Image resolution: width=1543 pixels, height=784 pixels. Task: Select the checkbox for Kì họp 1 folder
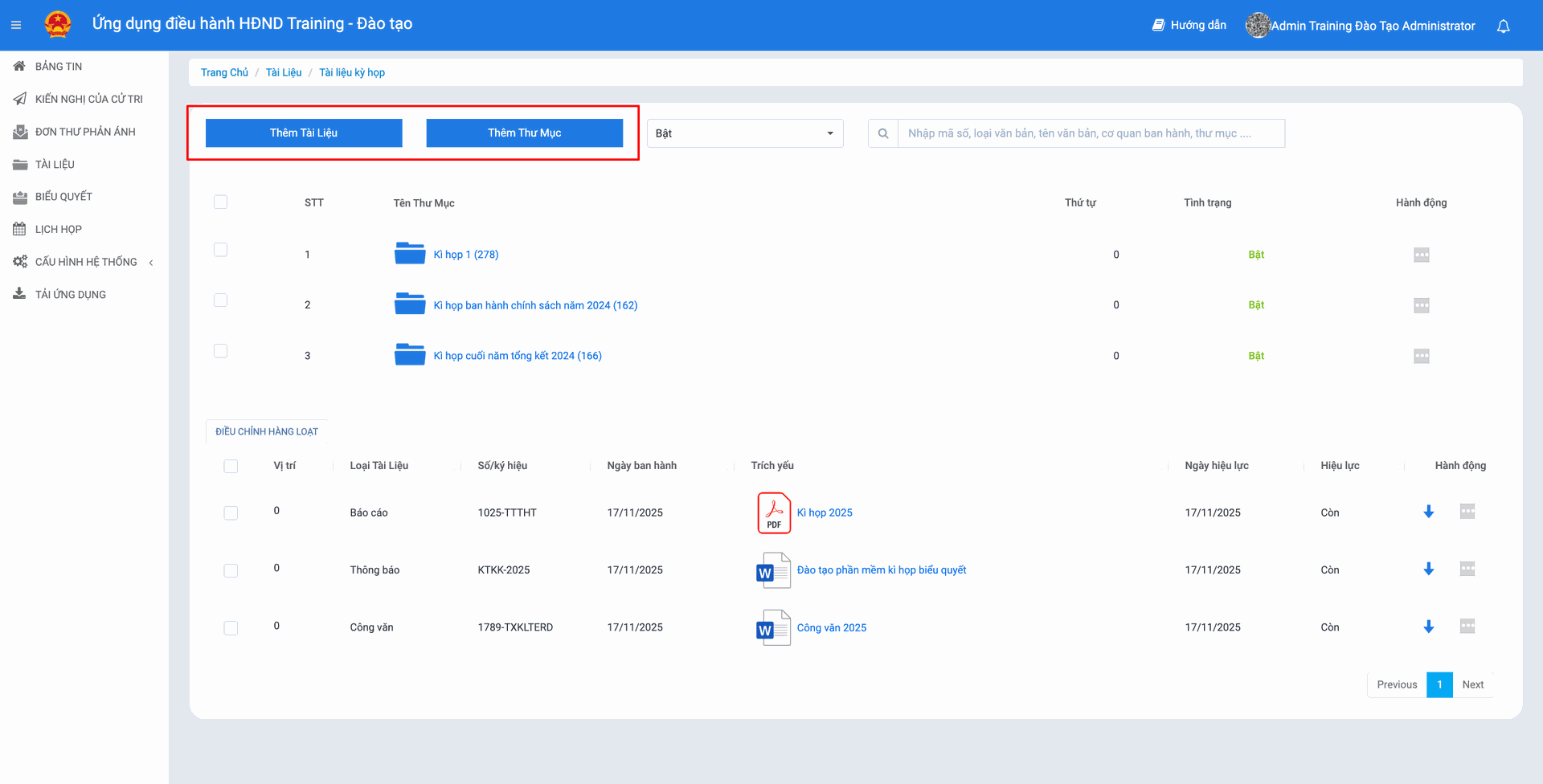[220, 250]
